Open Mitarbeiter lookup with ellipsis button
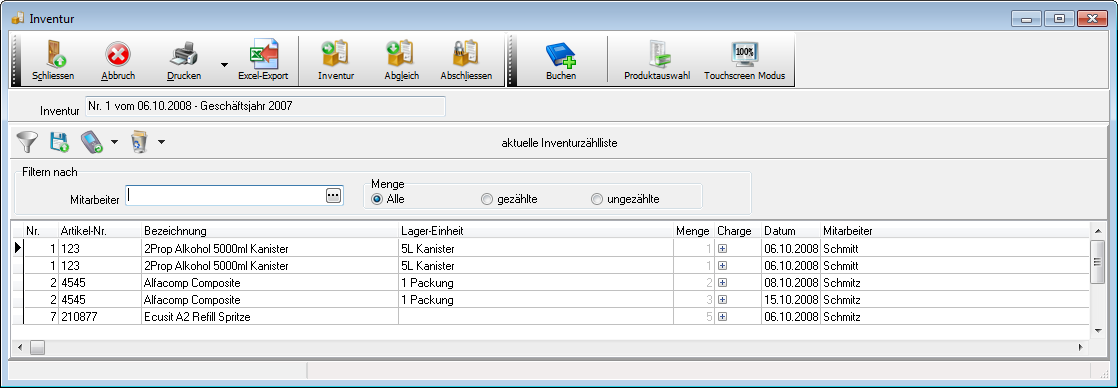This screenshot has width=1118, height=388. (x=334, y=195)
